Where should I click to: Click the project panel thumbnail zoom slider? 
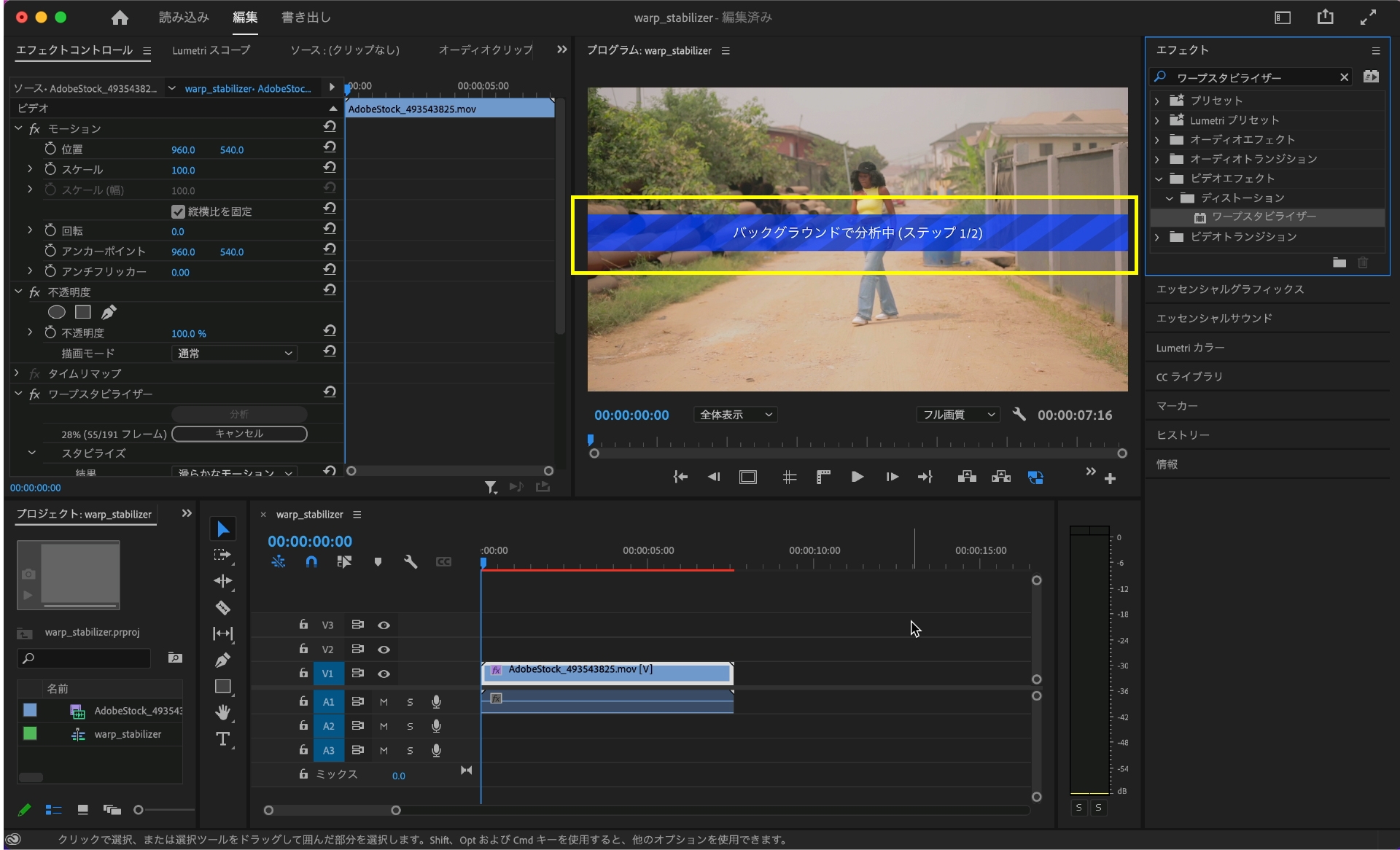pos(139,809)
